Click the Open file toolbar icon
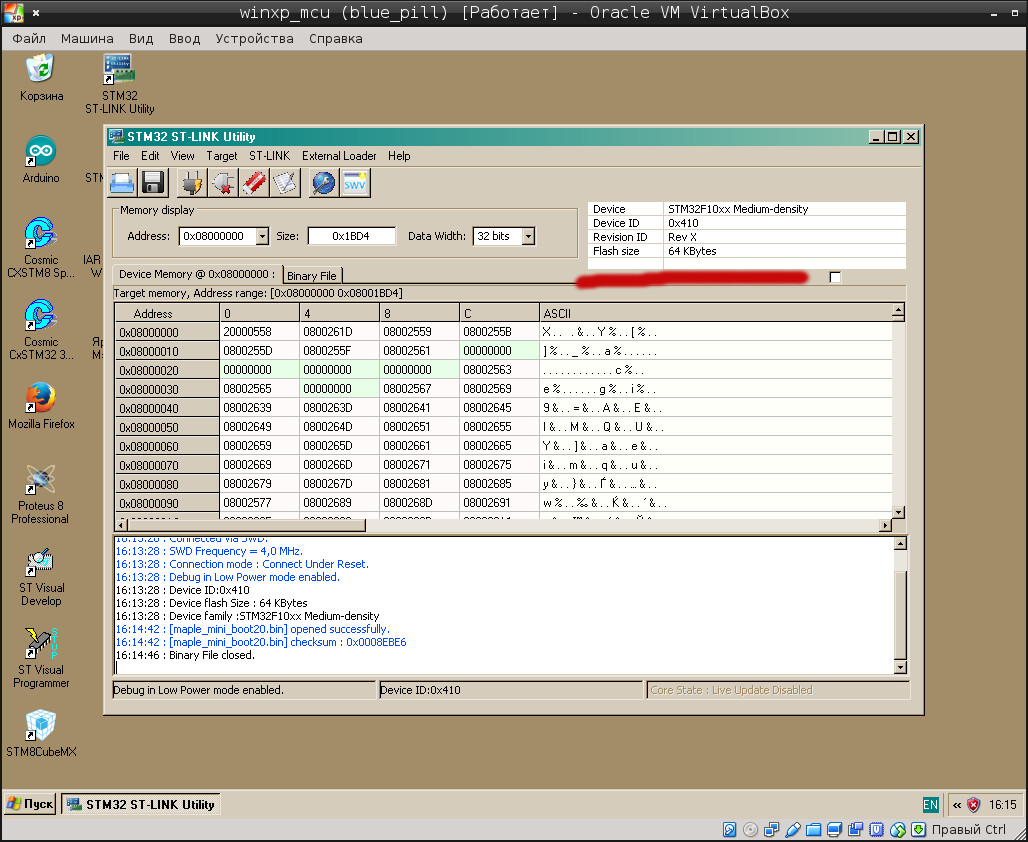 (122, 183)
